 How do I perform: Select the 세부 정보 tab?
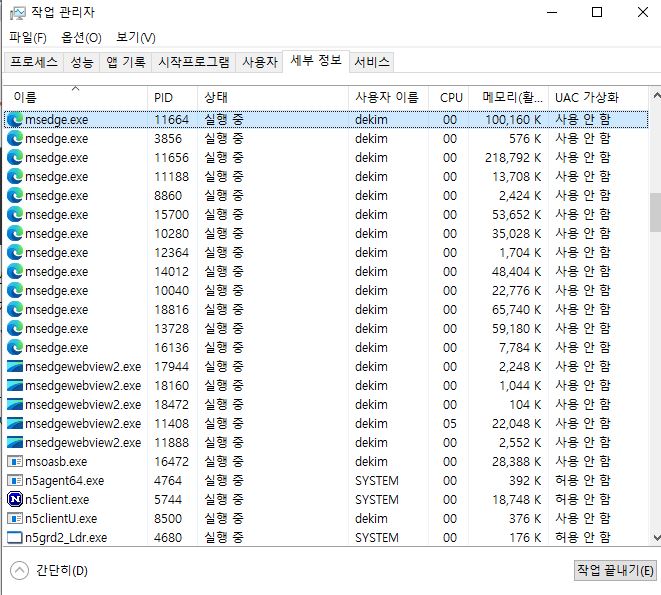point(316,61)
